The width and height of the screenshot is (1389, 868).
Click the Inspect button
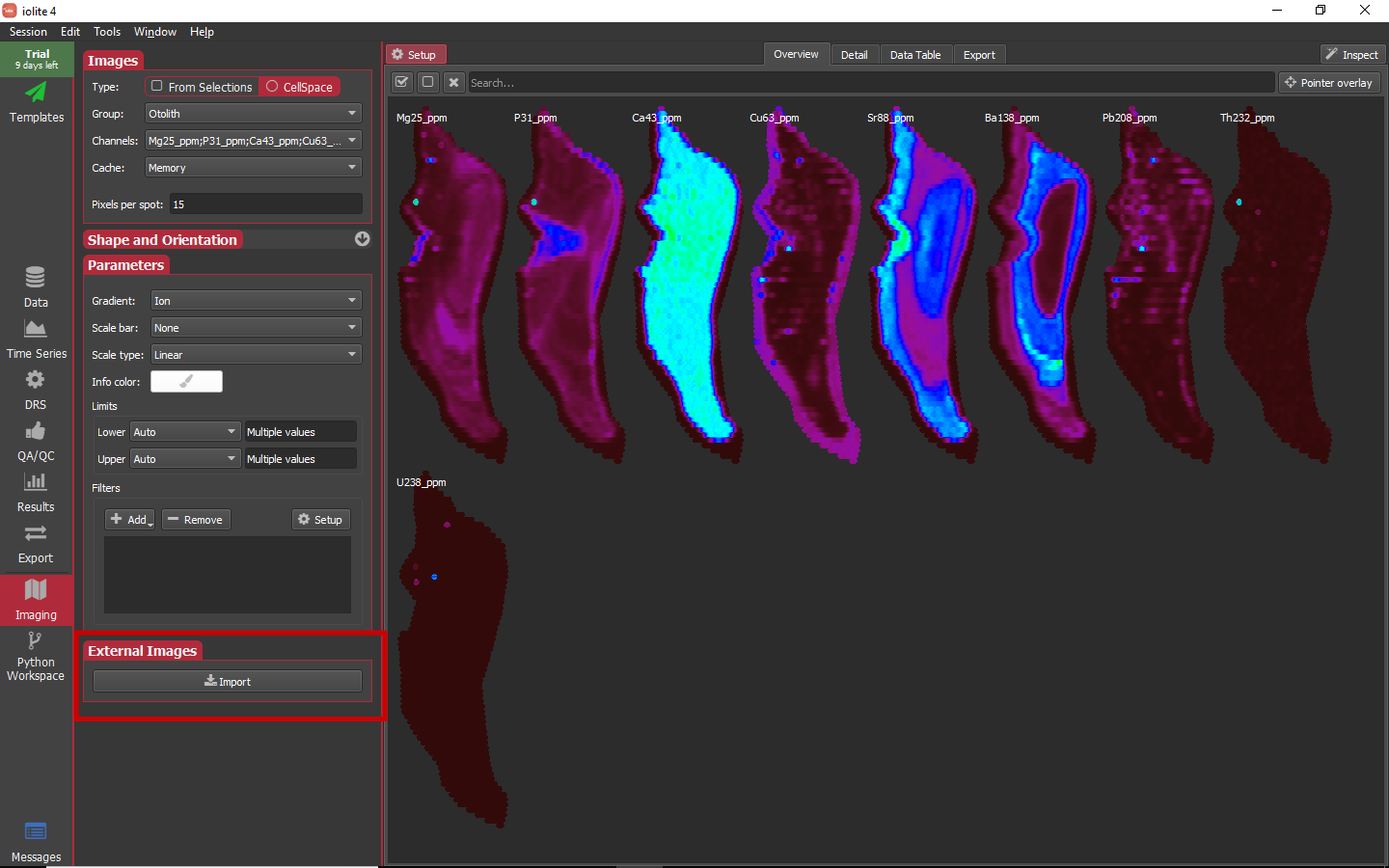point(1352,55)
